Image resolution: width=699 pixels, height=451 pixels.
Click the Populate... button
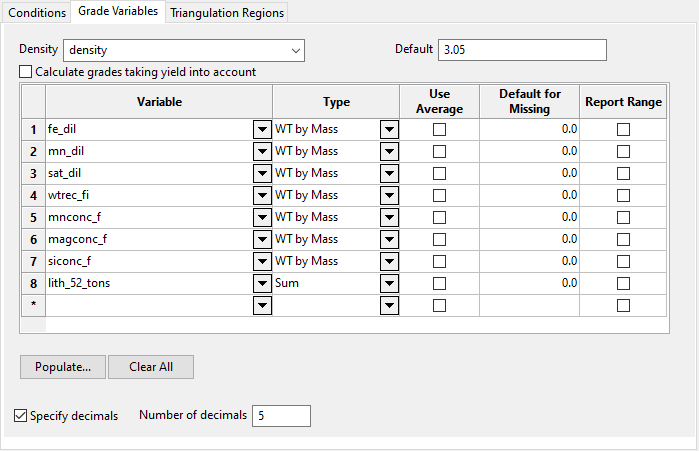coord(62,367)
